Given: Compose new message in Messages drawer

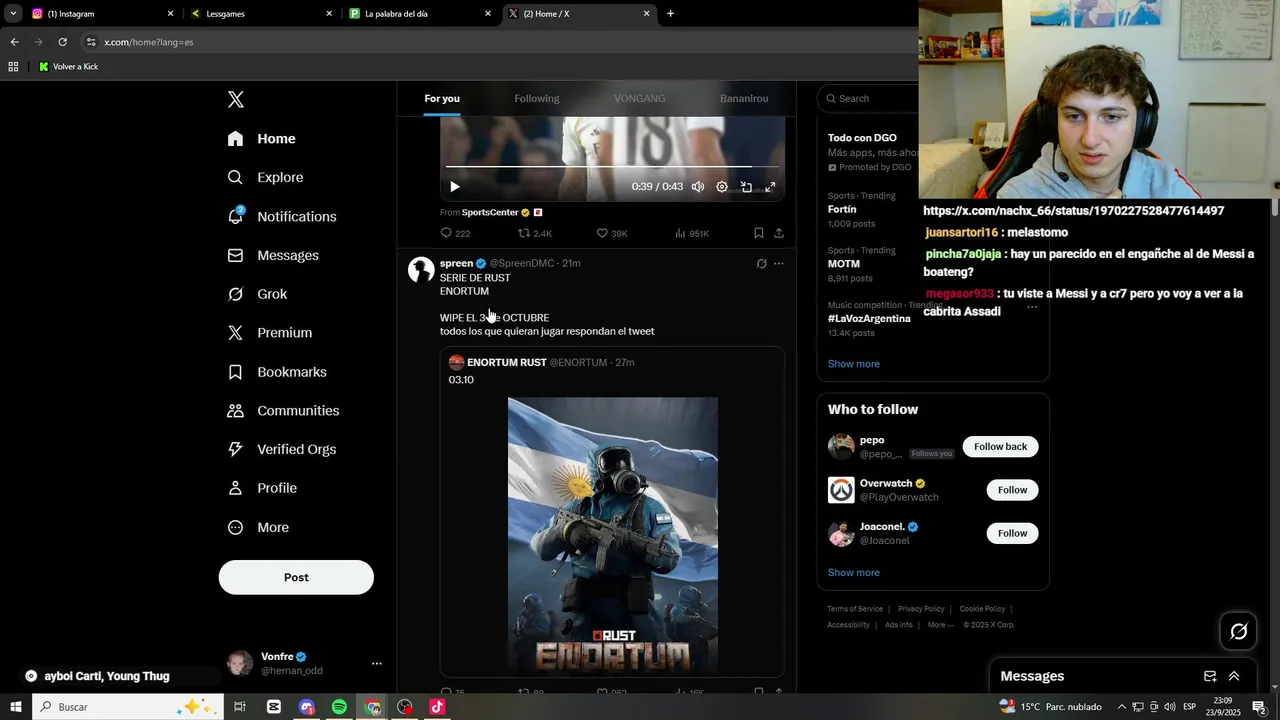Looking at the screenshot, I should point(1210,676).
